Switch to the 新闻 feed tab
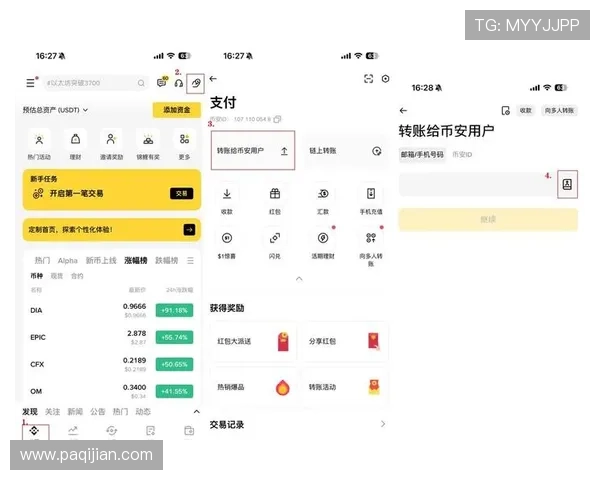600x480 pixels. click(x=75, y=412)
